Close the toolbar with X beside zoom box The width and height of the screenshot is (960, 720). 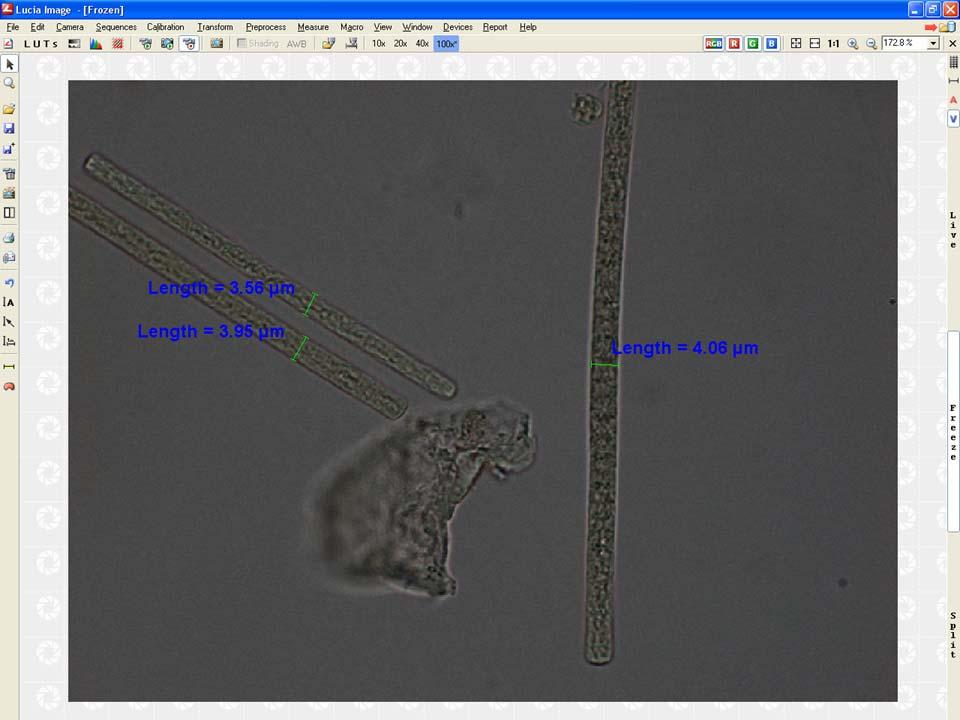[953, 43]
